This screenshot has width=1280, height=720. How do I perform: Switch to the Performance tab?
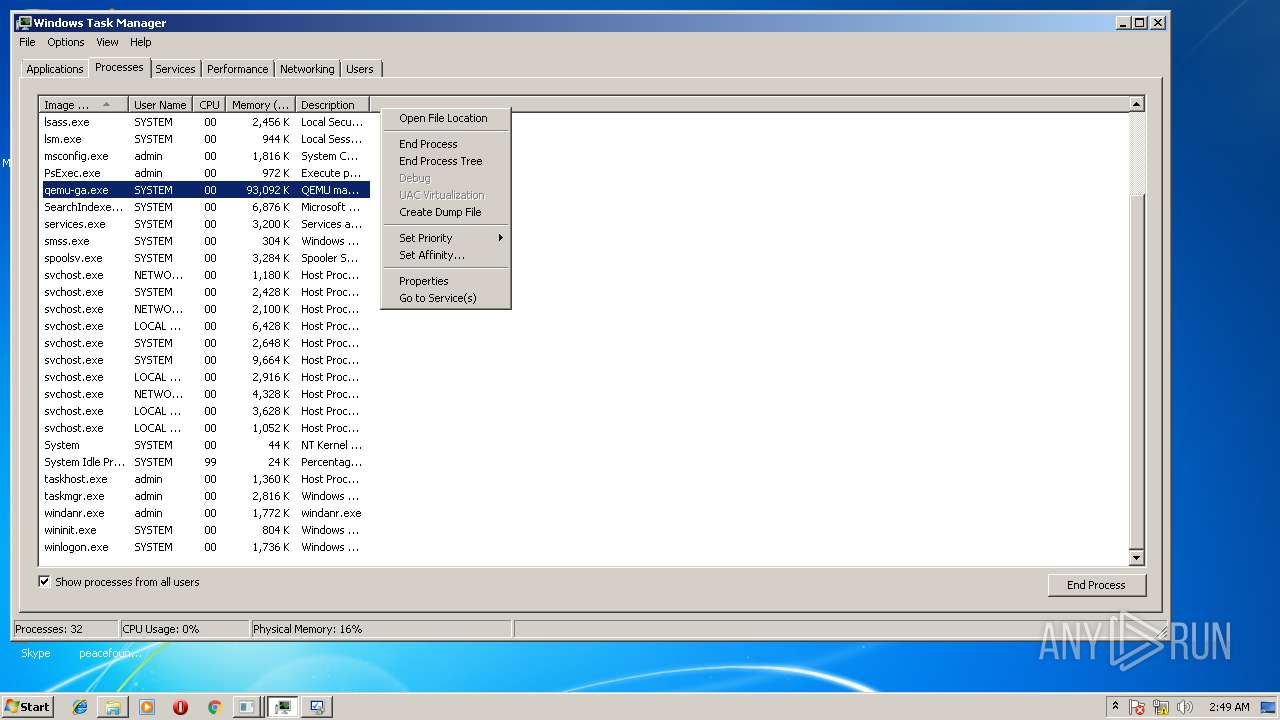point(238,69)
